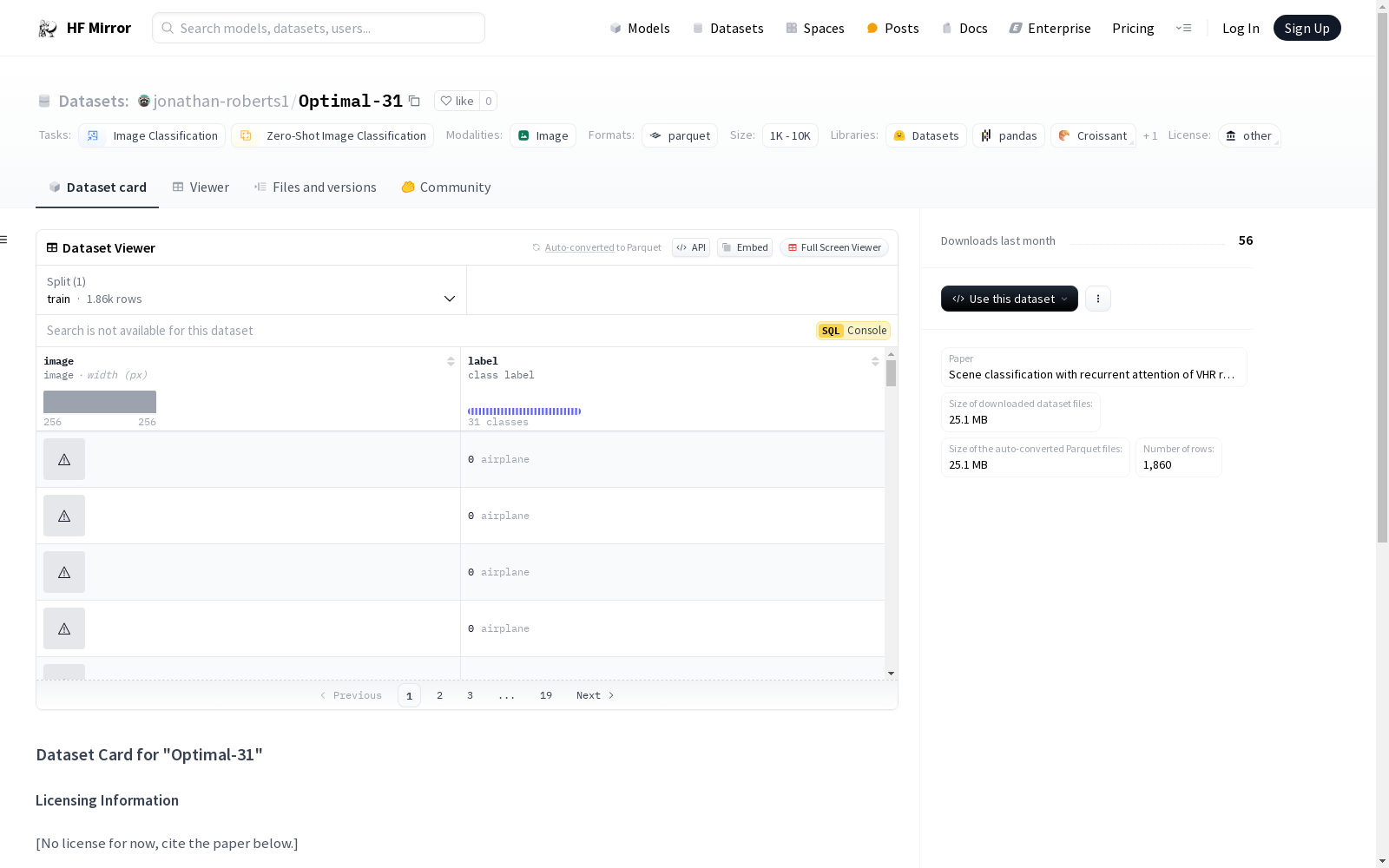Click the Image Classification task tag
The width and height of the screenshot is (1389, 868).
coord(152,135)
